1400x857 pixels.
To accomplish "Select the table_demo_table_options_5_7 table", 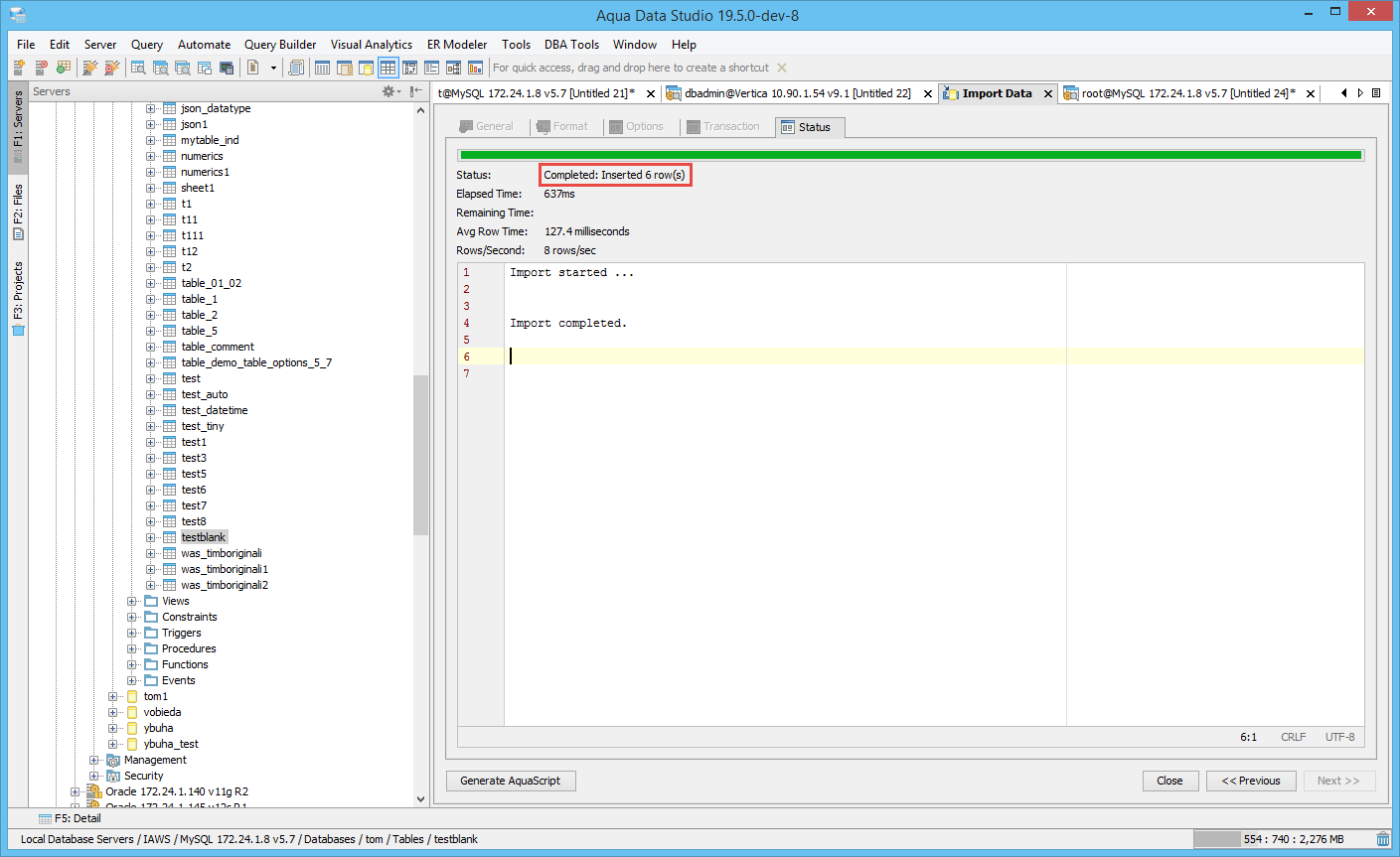I will tap(256, 362).
